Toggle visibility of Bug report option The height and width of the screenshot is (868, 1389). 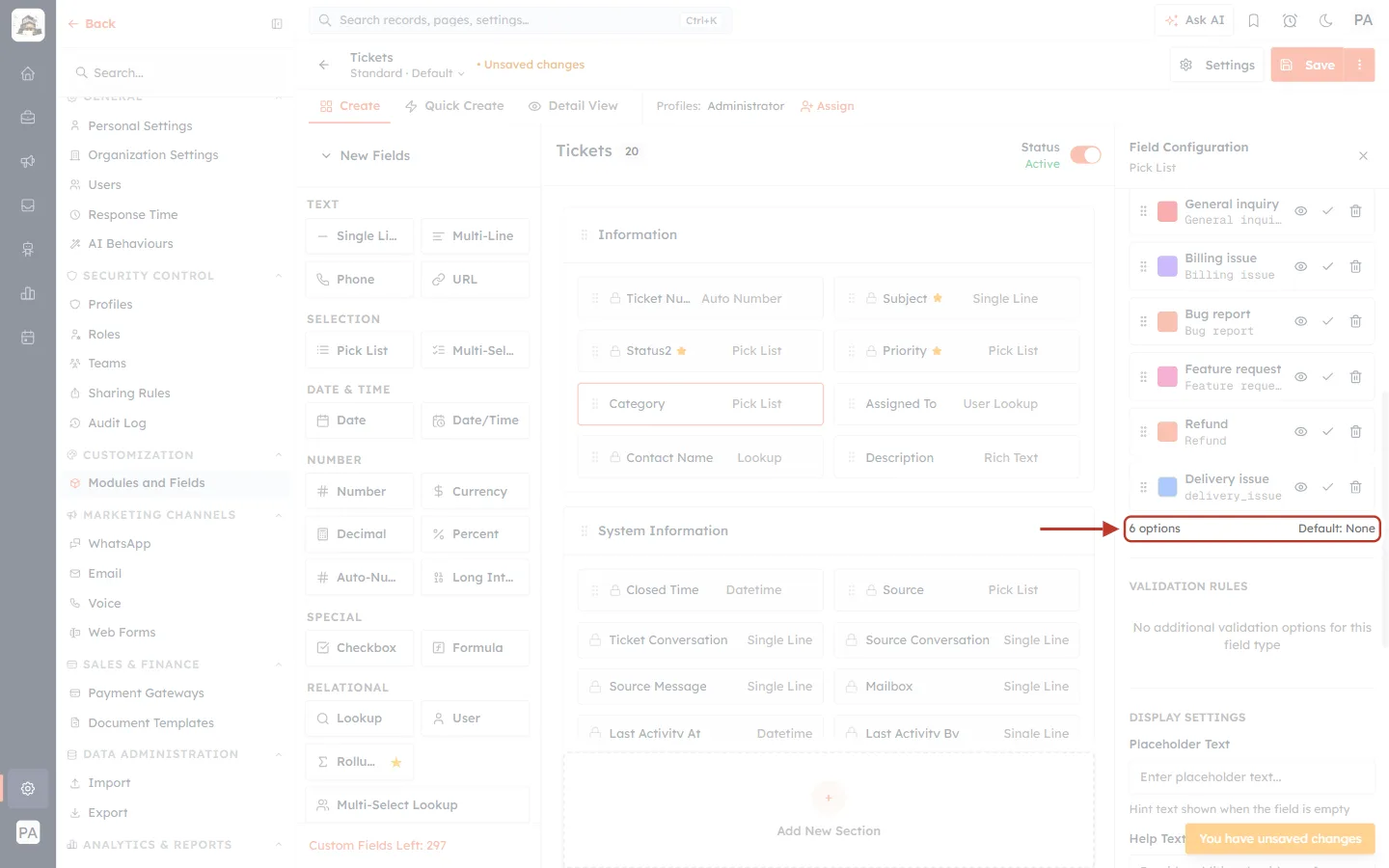(x=1300, y=321)
